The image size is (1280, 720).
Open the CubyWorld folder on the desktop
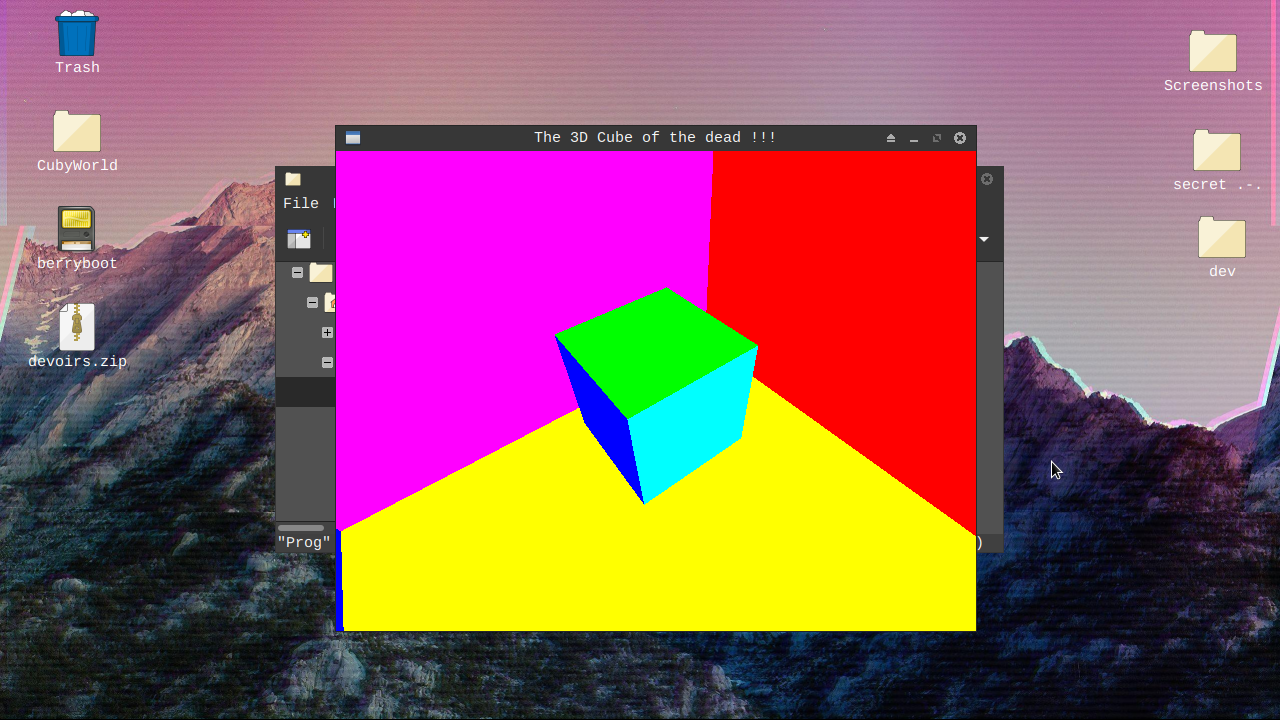[x=76, y=130]
